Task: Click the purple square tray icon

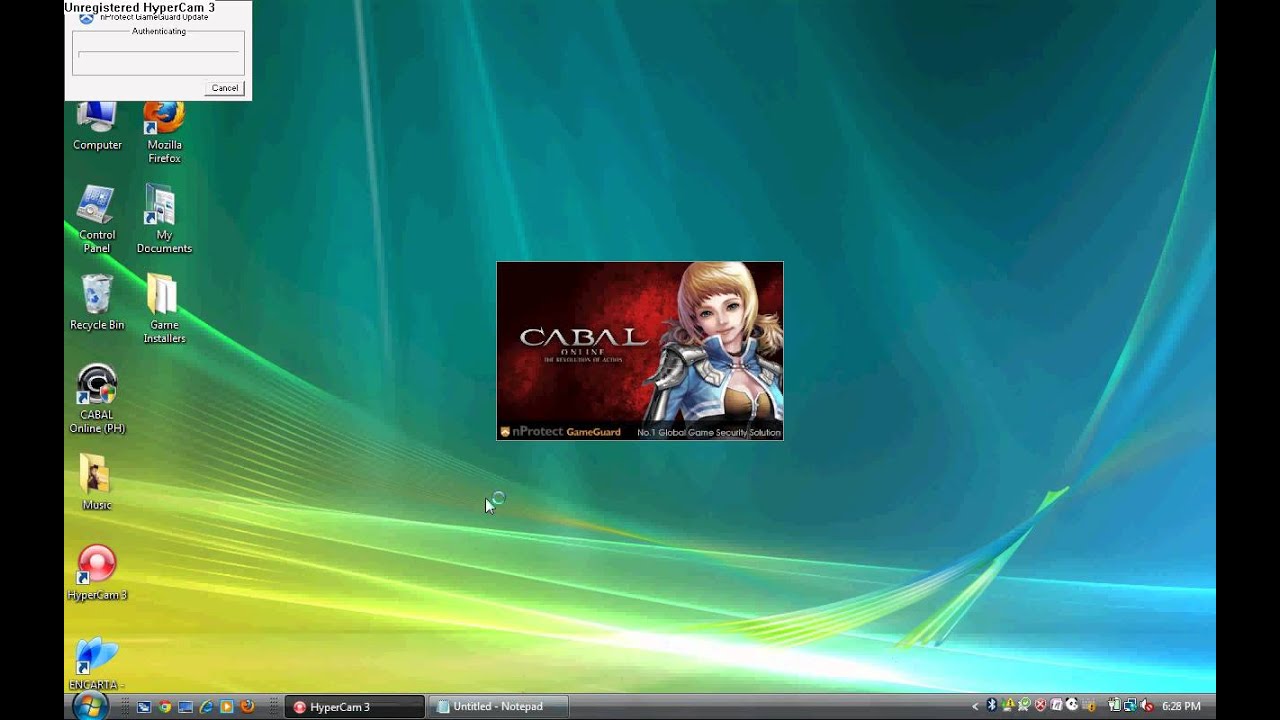Action: click(x=1056, y=706)
